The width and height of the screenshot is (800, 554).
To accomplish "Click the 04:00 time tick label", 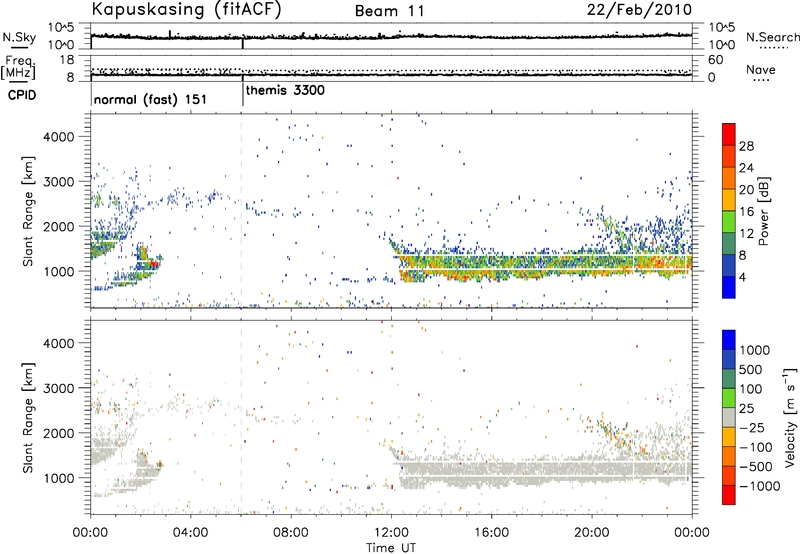I will pyautogui.click(x=191, y=533).
